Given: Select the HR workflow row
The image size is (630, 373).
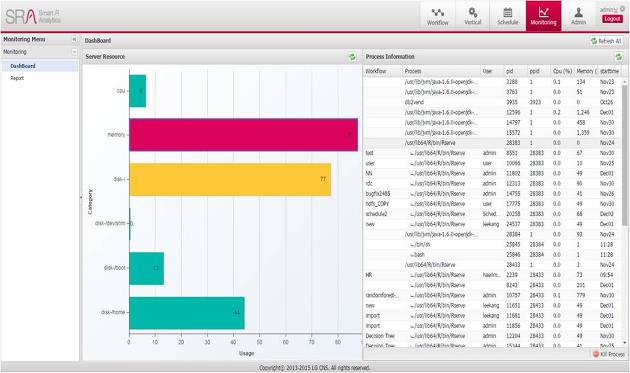Looking at the screenshot, I should click(x=492, y=275).
